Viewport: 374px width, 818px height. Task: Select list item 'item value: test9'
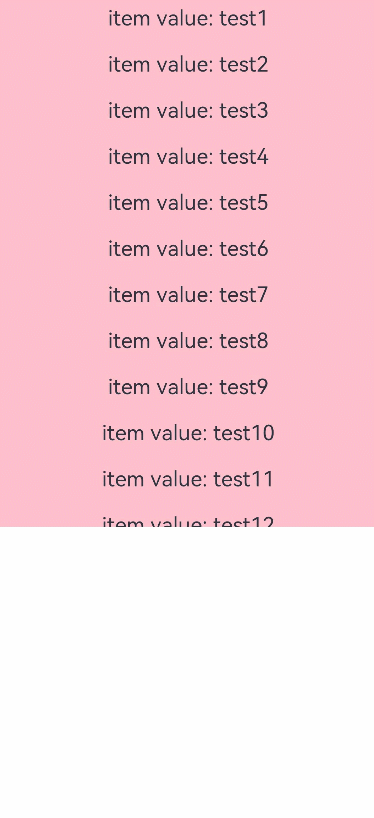pos(187,387)
